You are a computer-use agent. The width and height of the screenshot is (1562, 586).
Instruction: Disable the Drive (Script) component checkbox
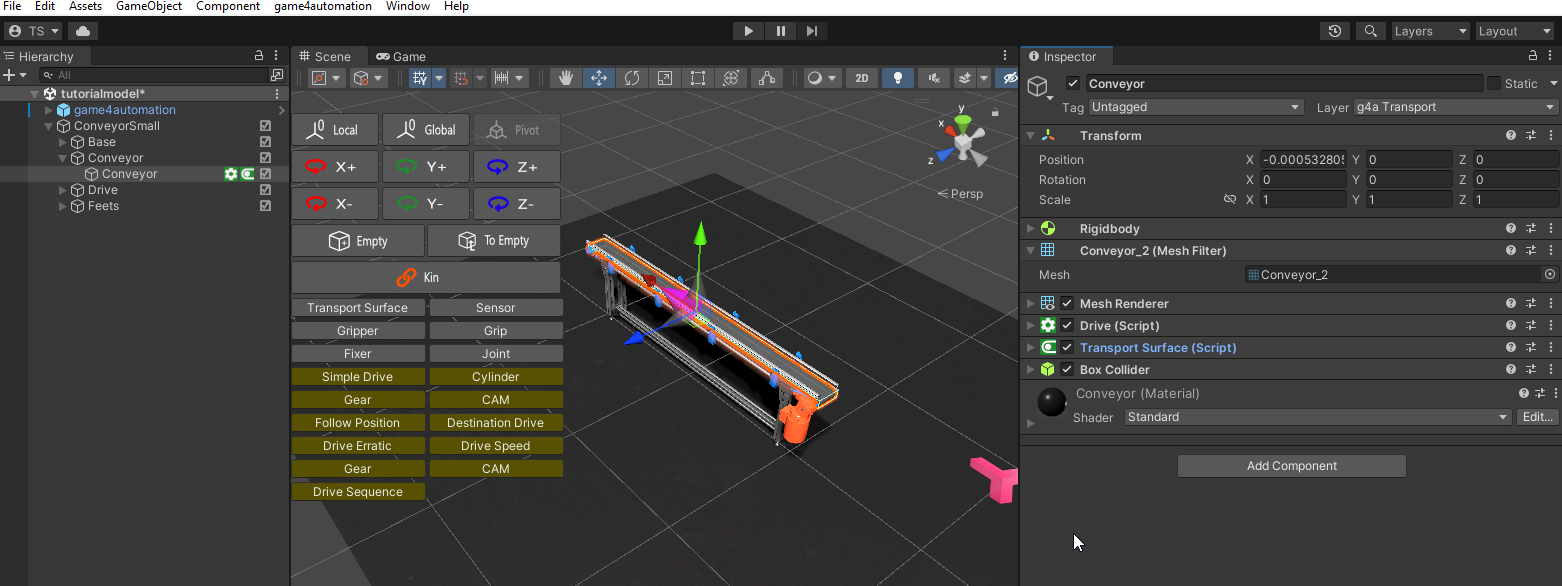coord(1067,326)
